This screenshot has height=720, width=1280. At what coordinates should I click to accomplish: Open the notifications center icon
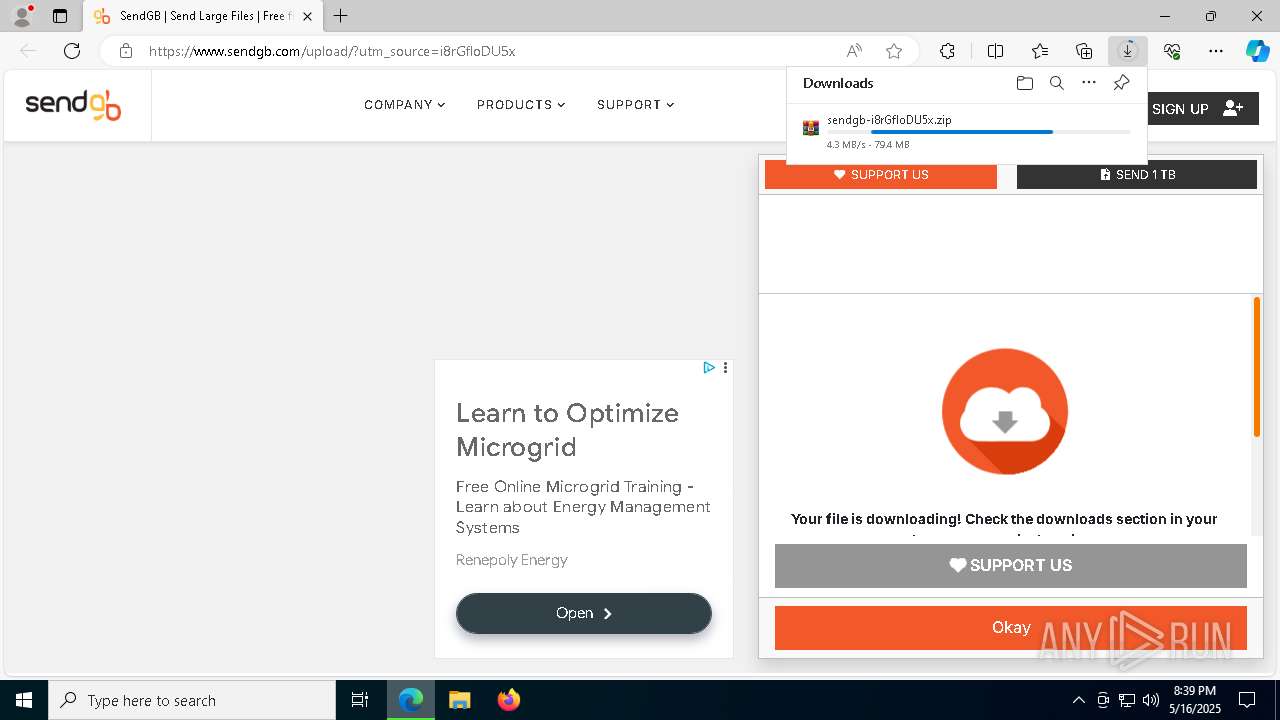click(x=1247, y=700)
